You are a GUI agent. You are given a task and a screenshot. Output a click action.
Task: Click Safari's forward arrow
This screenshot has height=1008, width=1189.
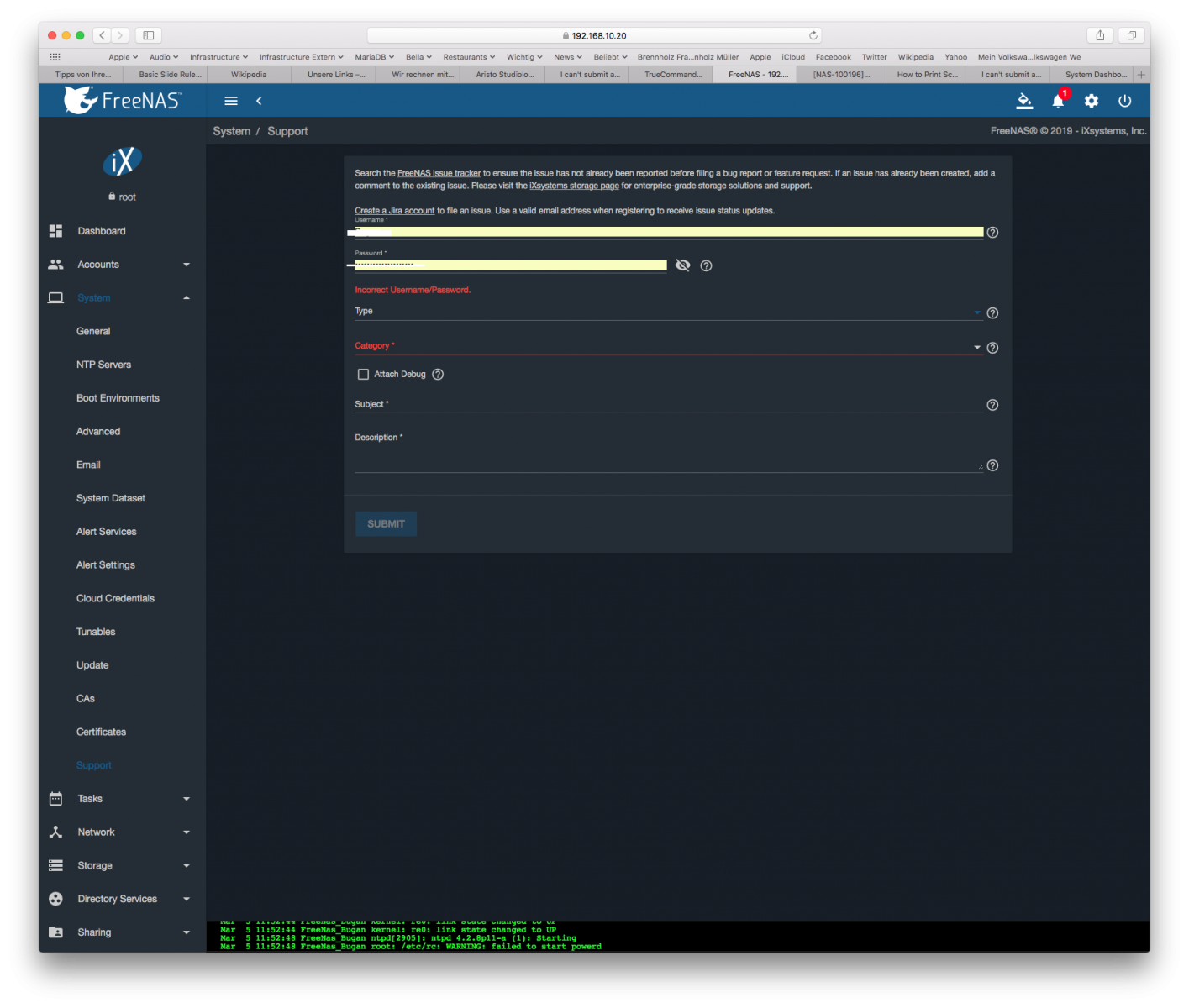121,35
